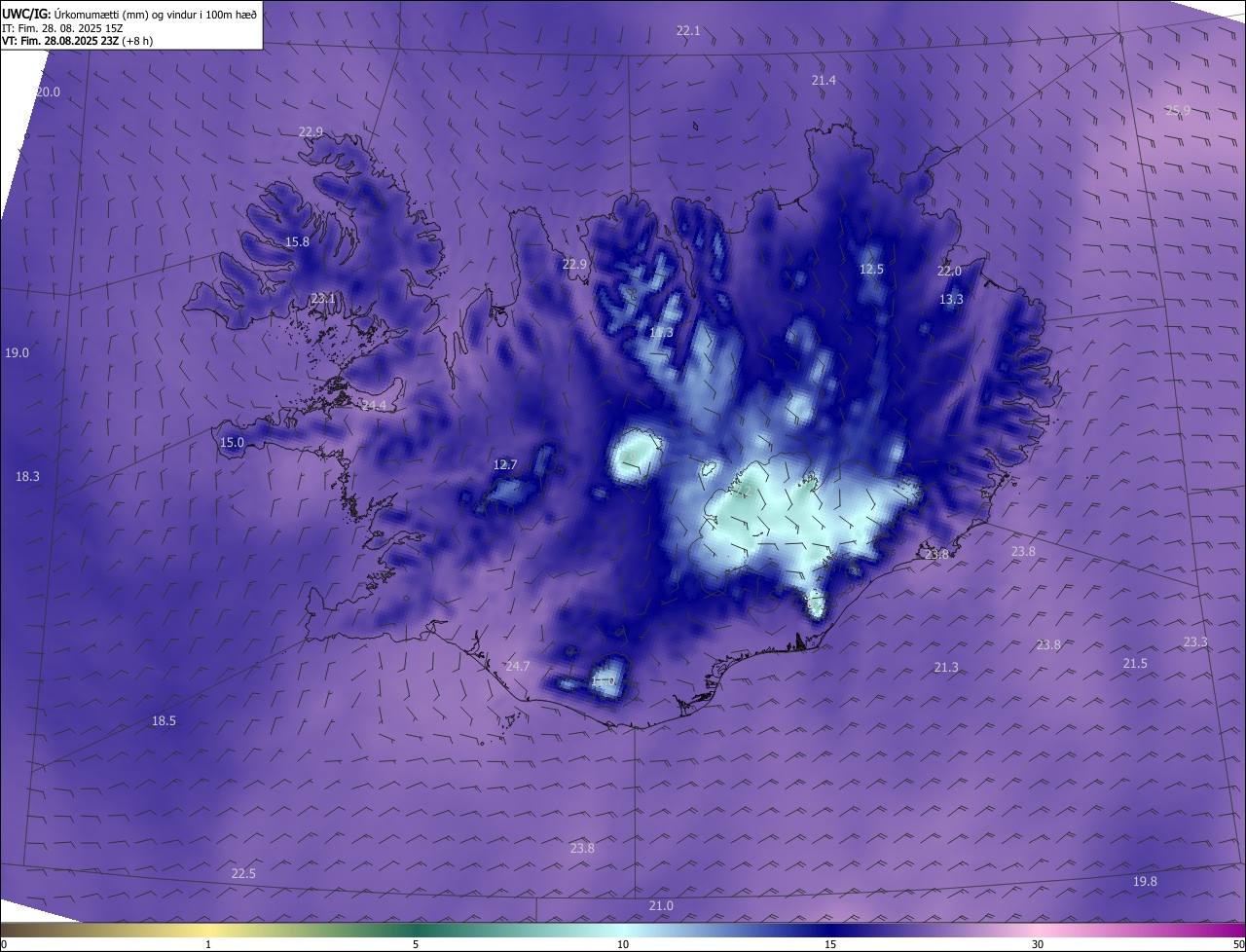The height and width of the screenshot is (952, 1246).
Task: Click the 23.1 value label
Action: click(323, 298)
